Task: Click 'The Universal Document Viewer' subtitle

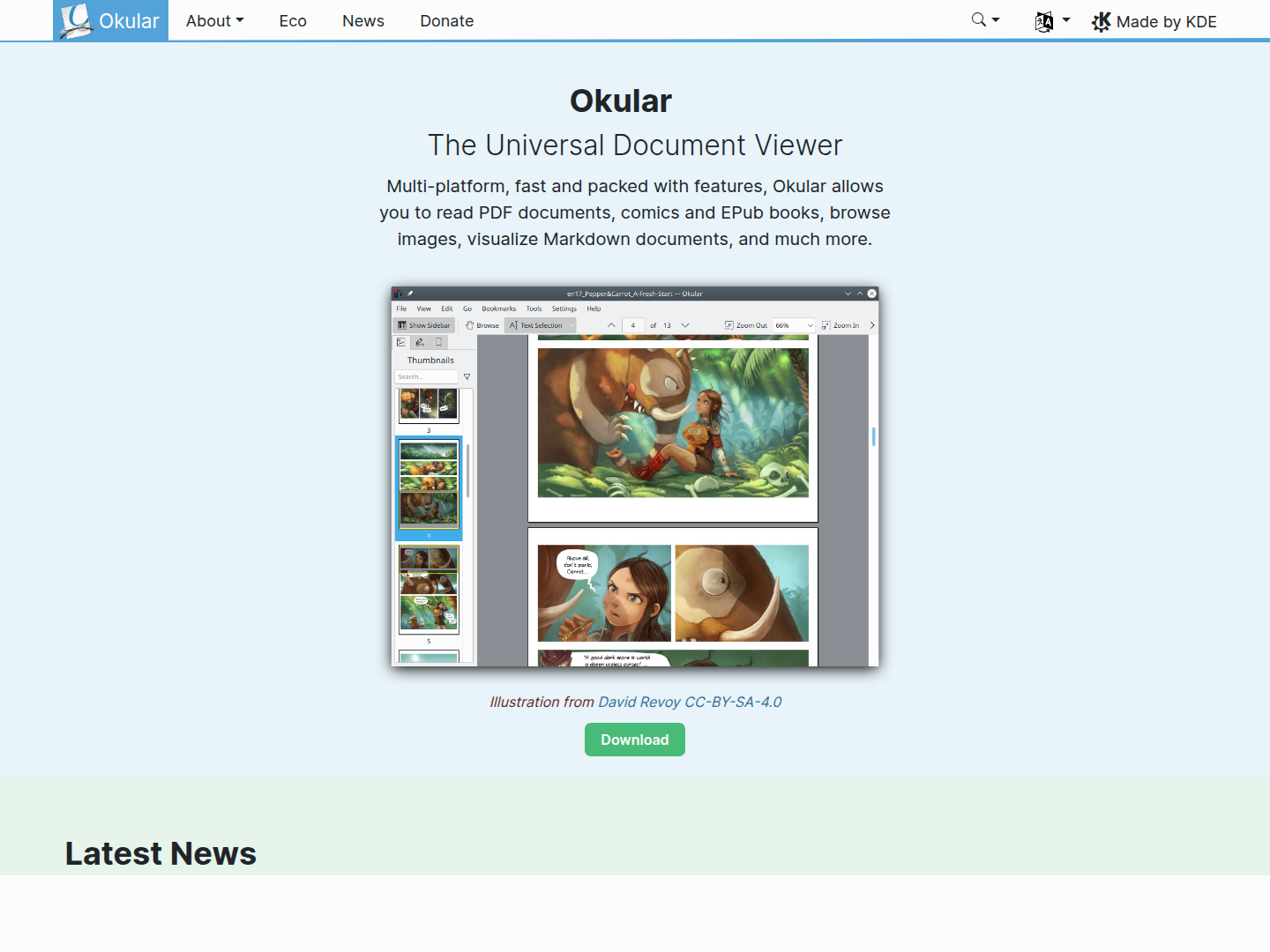Action: [x=635, y=145]
